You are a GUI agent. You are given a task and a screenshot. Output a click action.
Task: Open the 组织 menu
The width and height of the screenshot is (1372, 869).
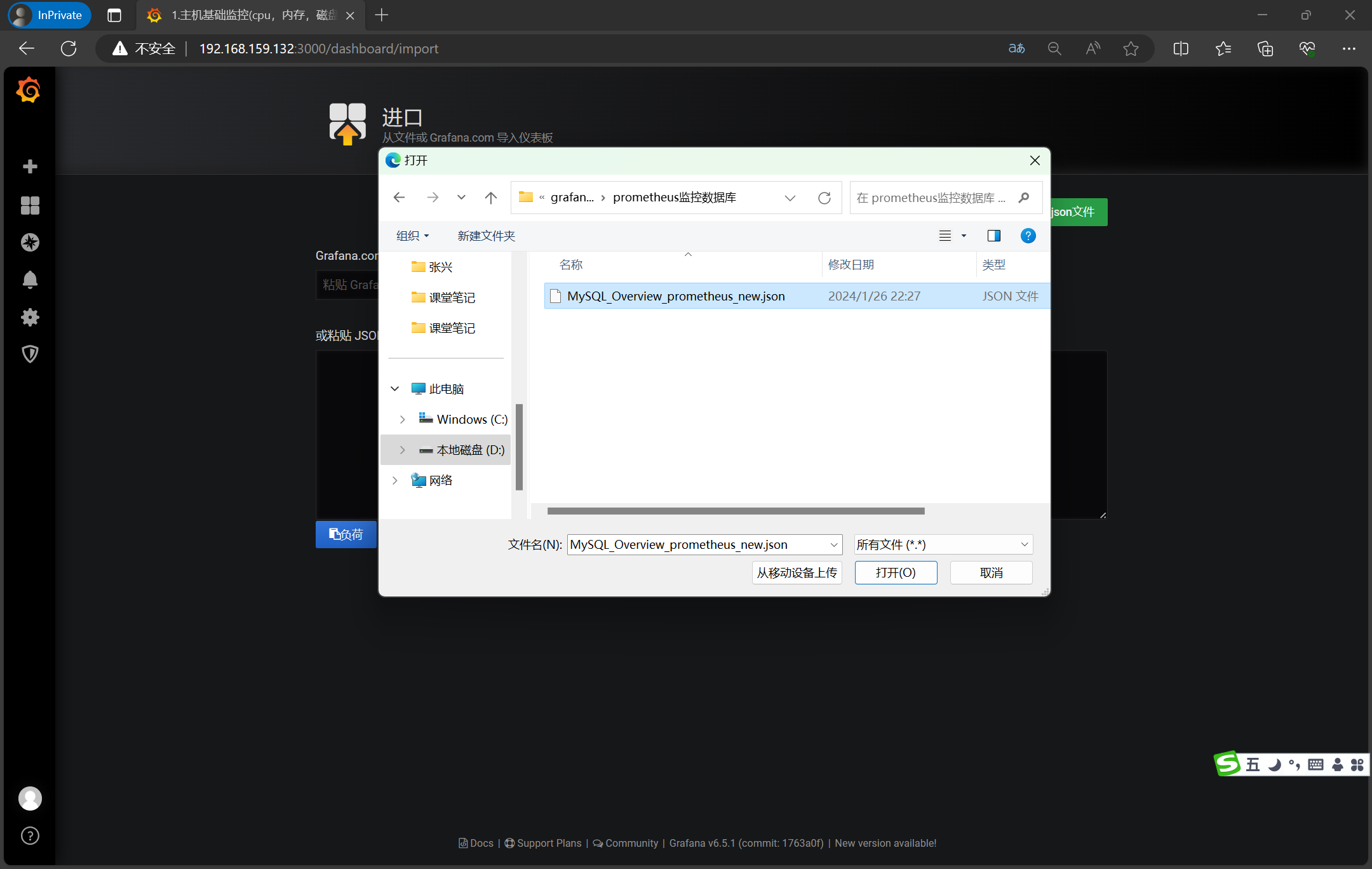coord(412,236)
